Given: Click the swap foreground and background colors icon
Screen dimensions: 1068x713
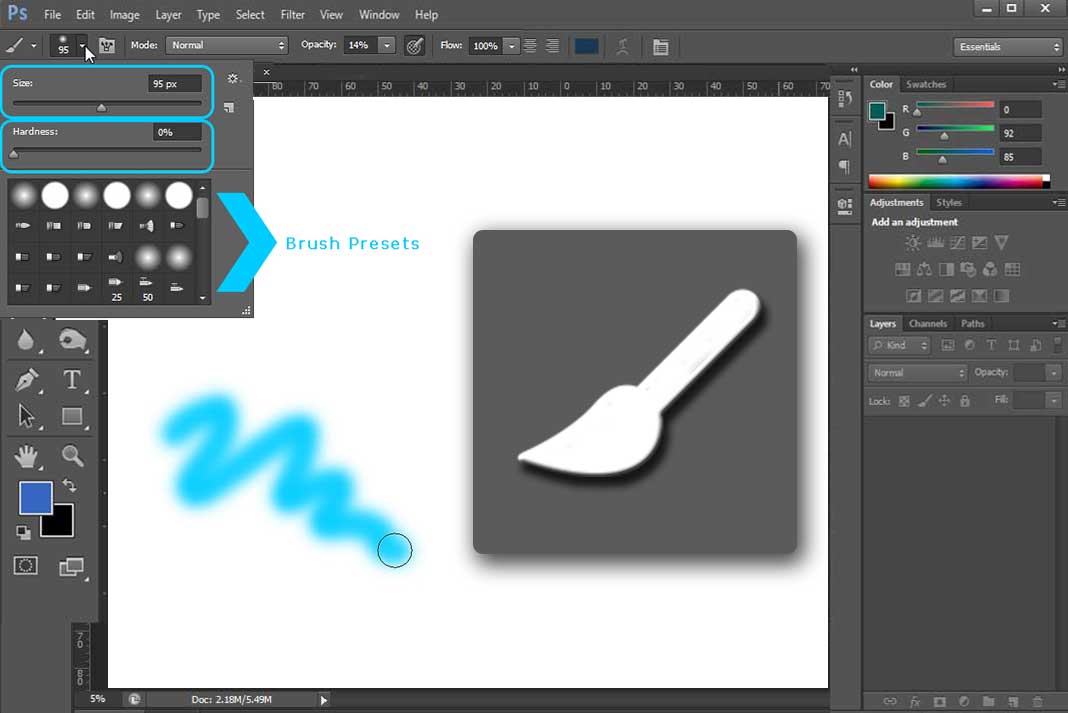Looking at the screenshot, I should point(69,485).
